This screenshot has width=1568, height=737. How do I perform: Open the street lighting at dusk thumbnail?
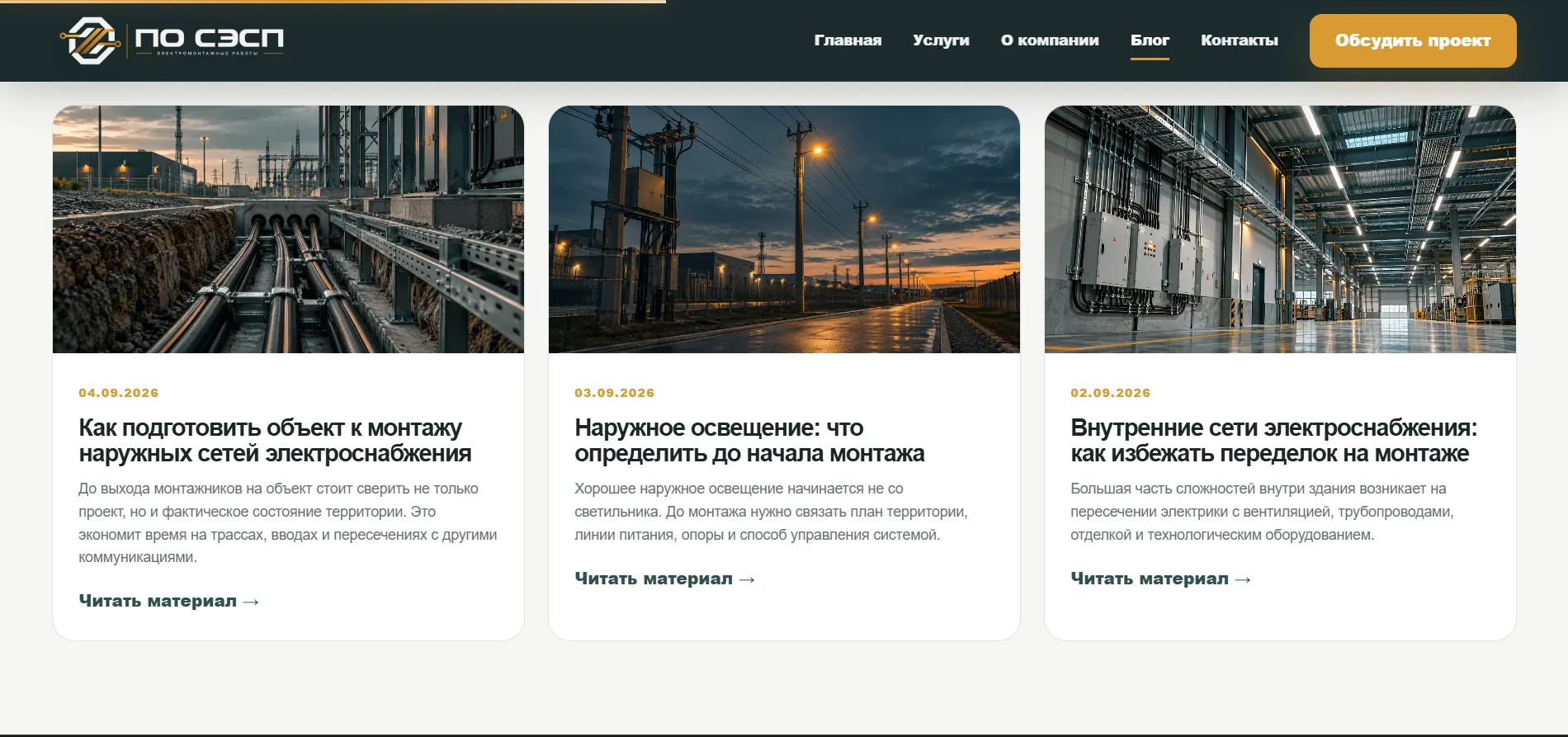(784, 229)
